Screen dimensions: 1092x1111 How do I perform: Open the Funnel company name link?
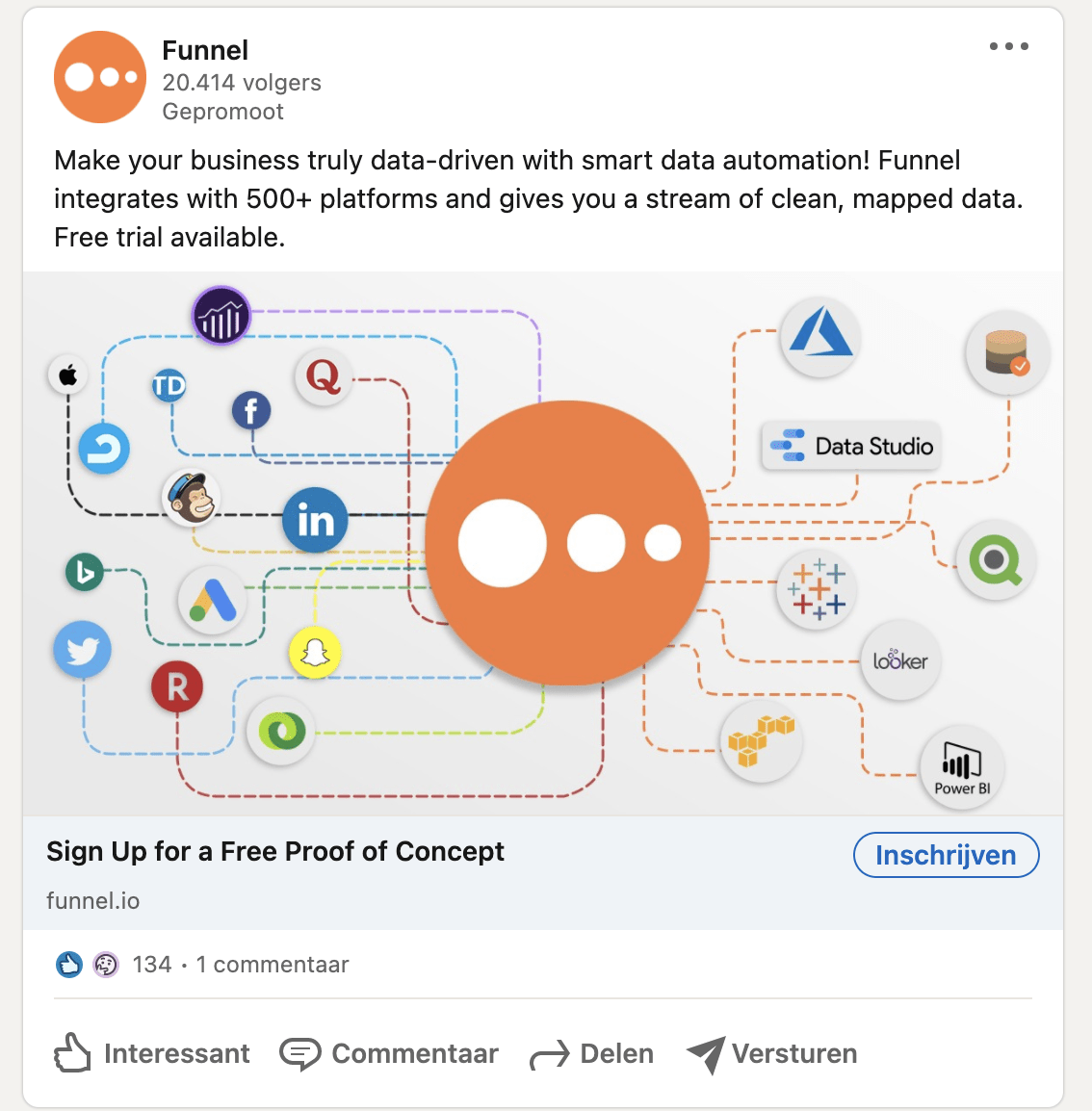(x=205, y=50)
